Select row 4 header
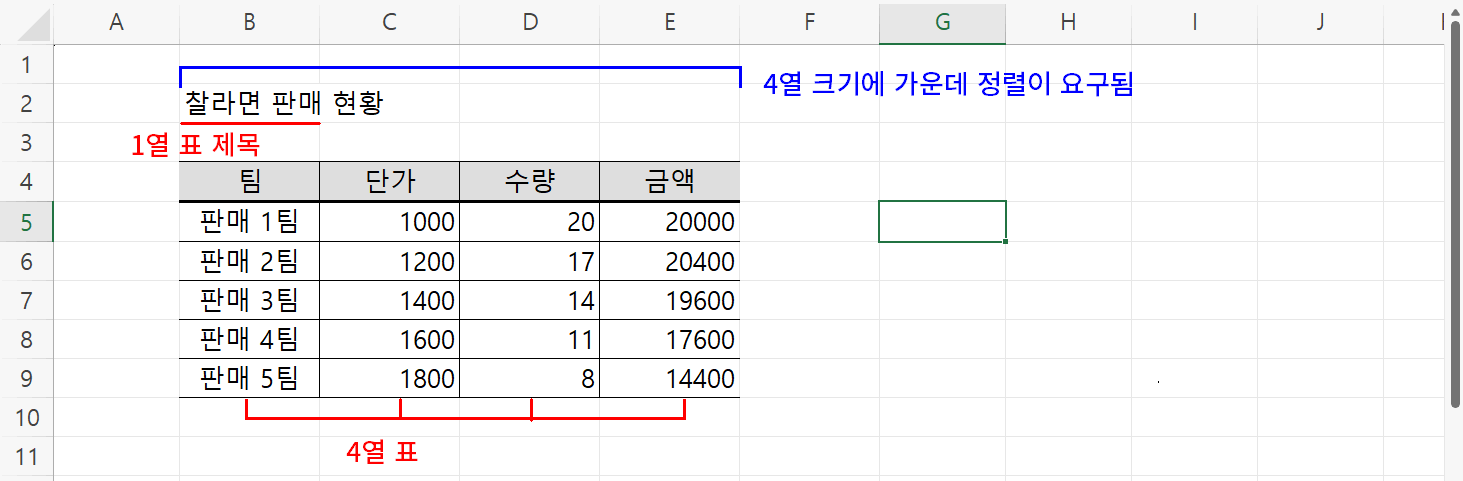Viewport: 1463px width, 481px height. pos(27,182)
